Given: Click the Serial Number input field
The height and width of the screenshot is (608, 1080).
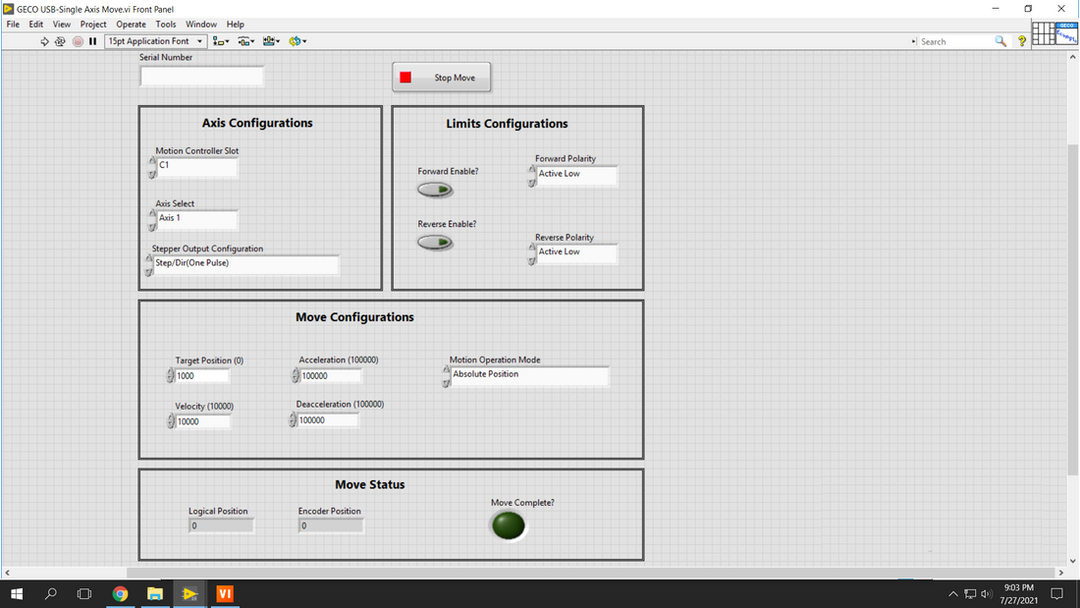Looking at the screenshot, I should (x=202, y=76).
